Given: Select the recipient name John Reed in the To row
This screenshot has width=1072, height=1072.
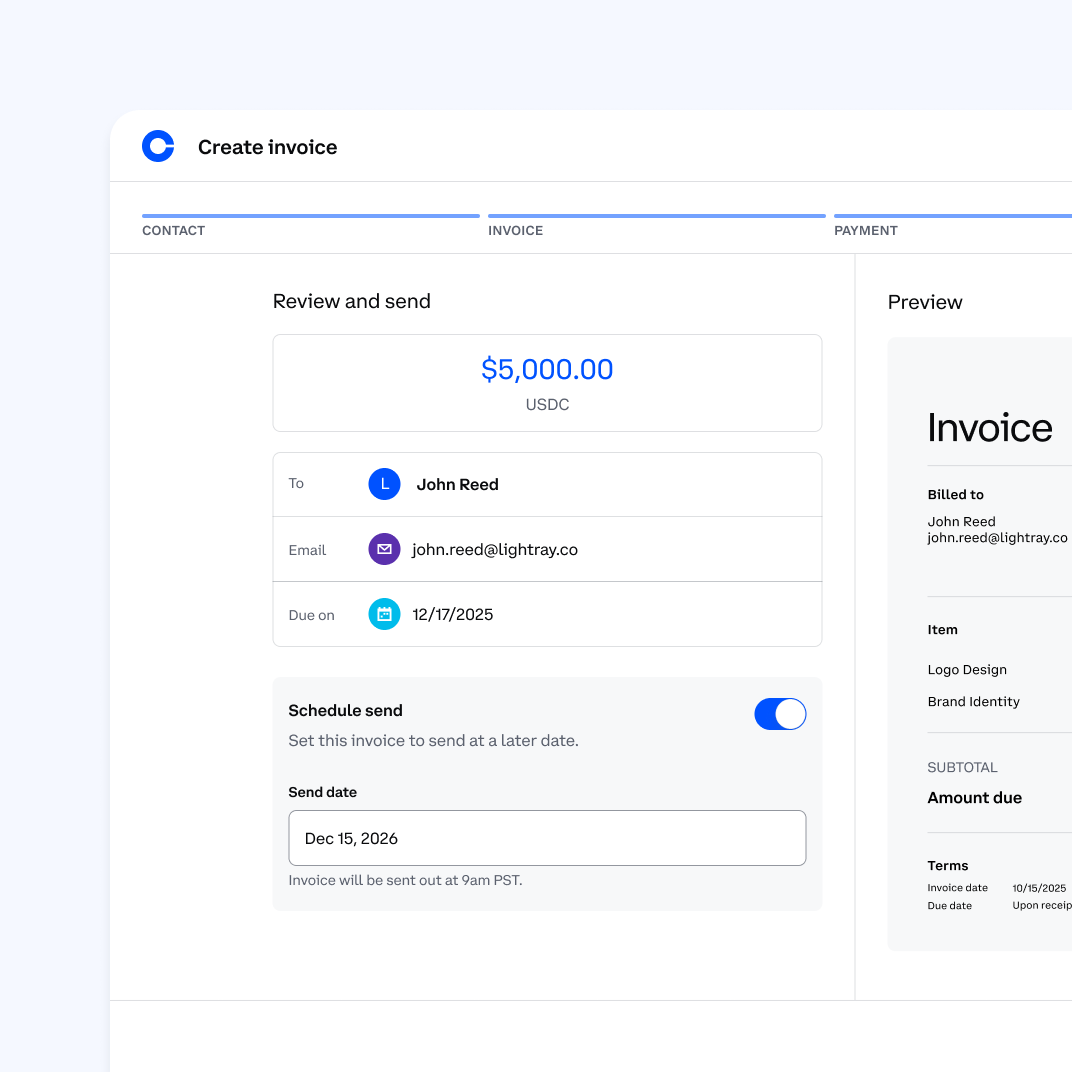Looking at the screenshot, I should pos(457,484).
